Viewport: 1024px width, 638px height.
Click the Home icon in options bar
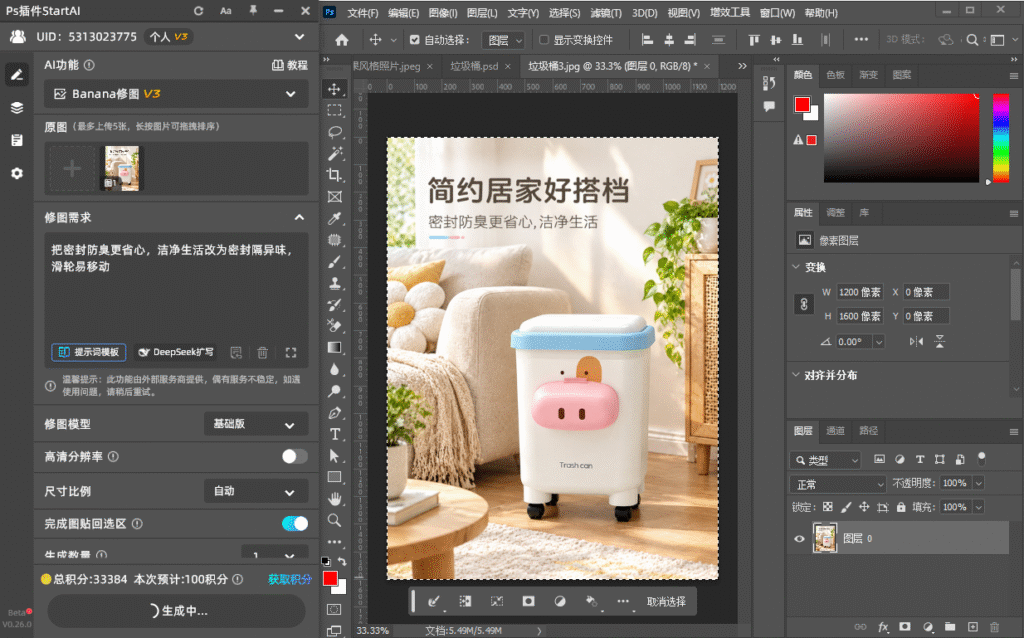(342, 40)
